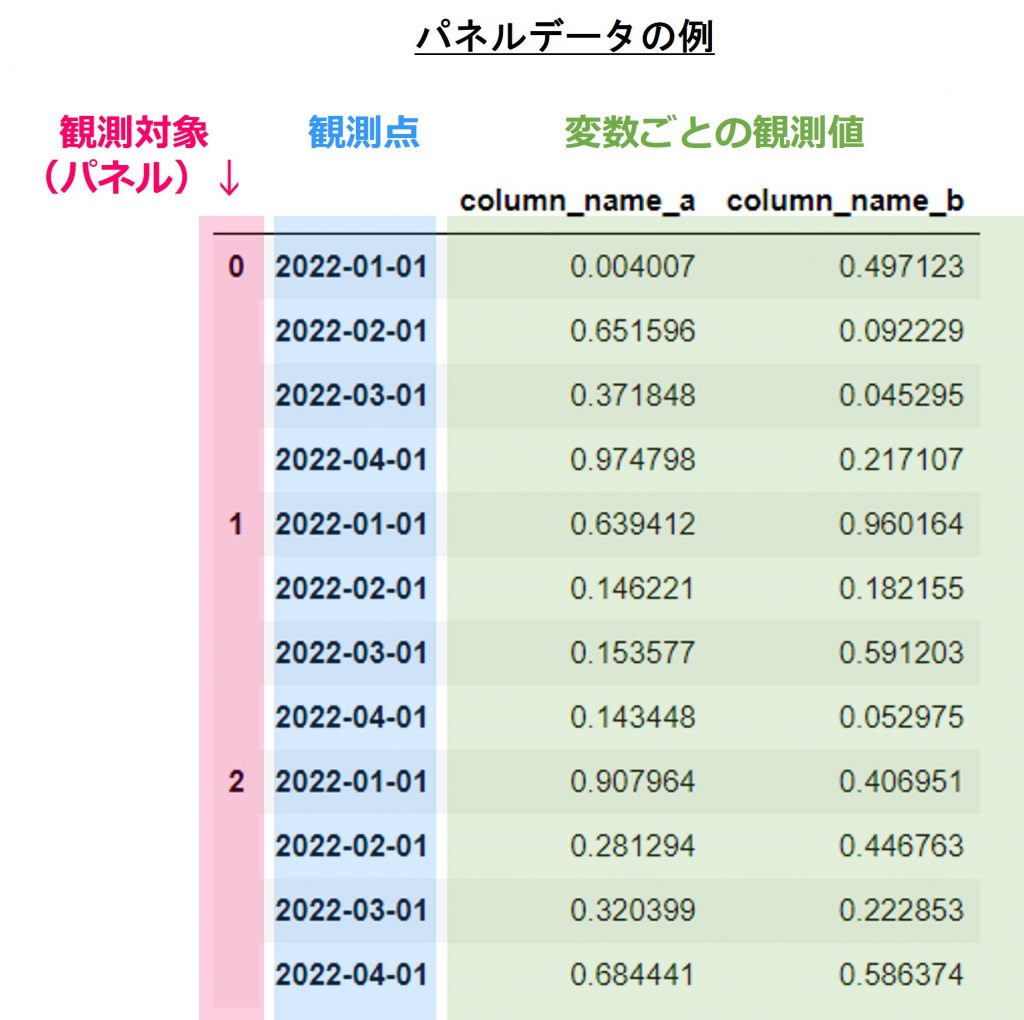Viewport: 1024px width, 1020px height.
Task: Click panel index 0
Action: click(236, 267)
